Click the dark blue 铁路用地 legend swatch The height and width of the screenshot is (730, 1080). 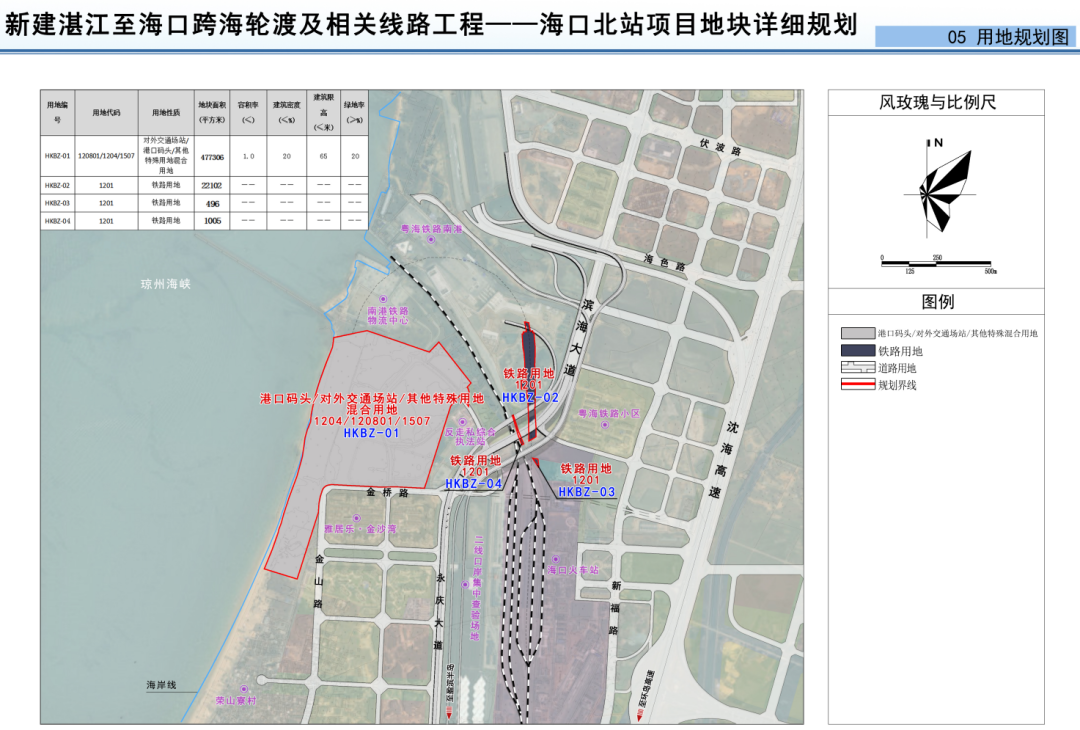point(858,351)
